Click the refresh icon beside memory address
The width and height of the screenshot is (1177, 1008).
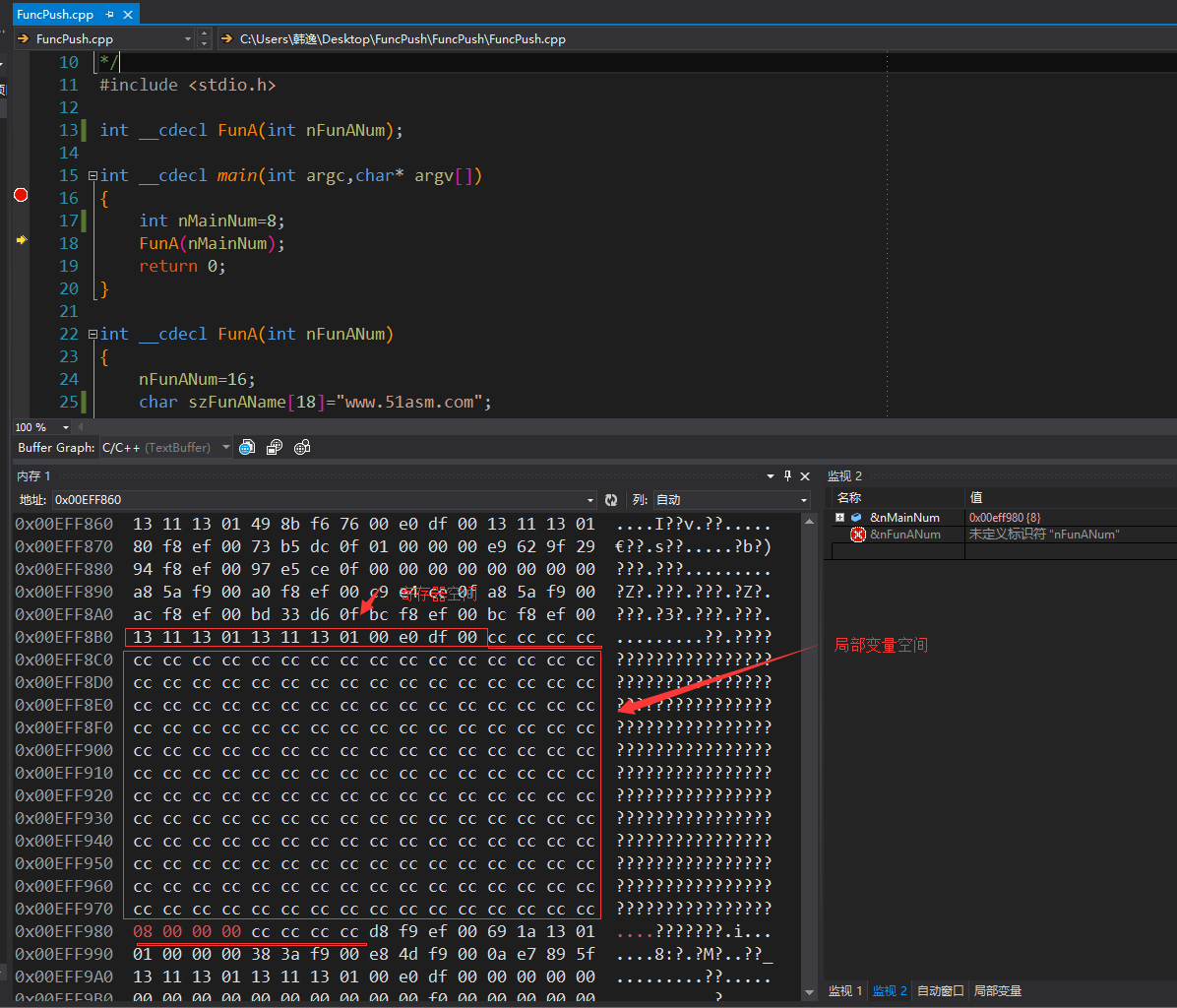tap(611, 500)
